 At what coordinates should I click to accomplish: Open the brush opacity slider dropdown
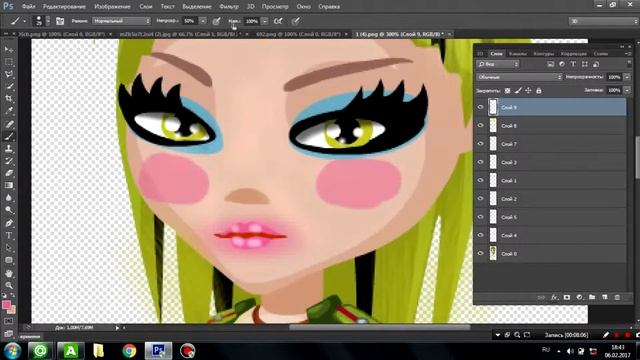click(203, 21)
